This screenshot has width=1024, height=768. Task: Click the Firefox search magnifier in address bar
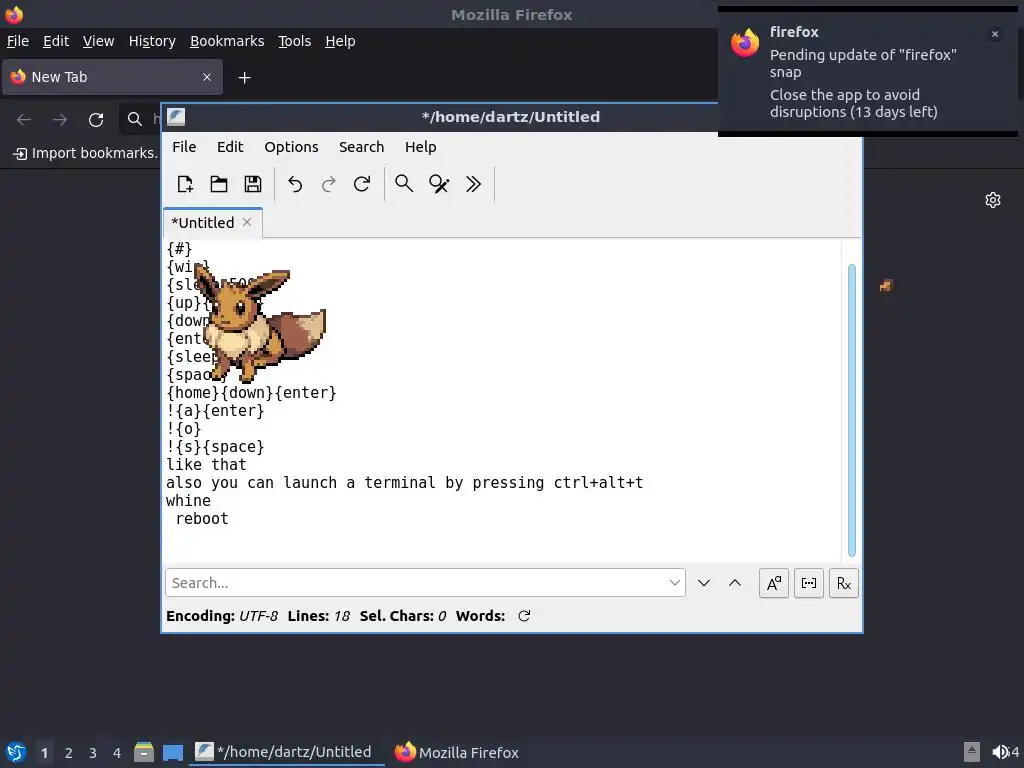135,119
